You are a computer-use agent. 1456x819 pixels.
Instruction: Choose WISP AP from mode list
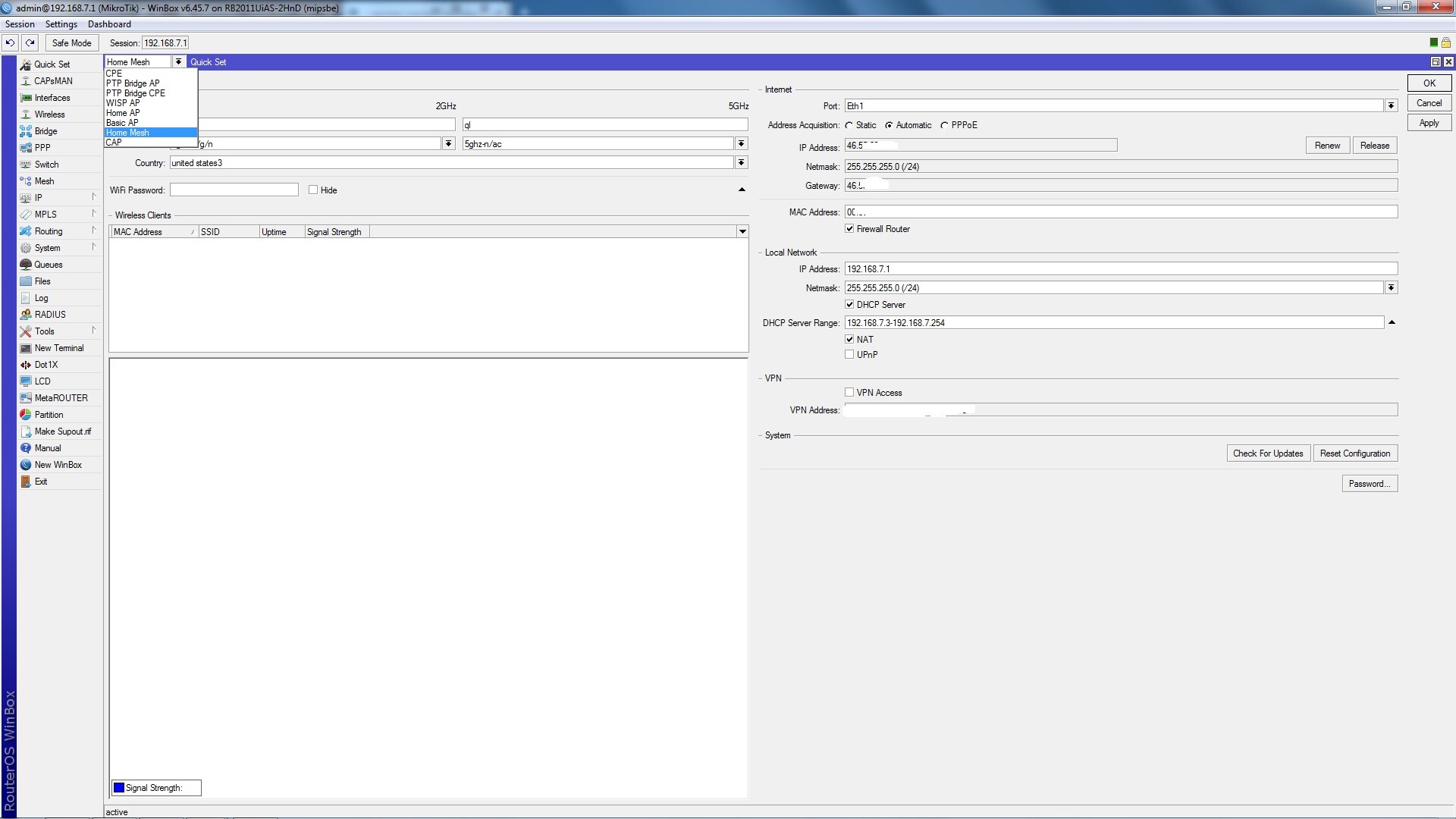(123, 103)
